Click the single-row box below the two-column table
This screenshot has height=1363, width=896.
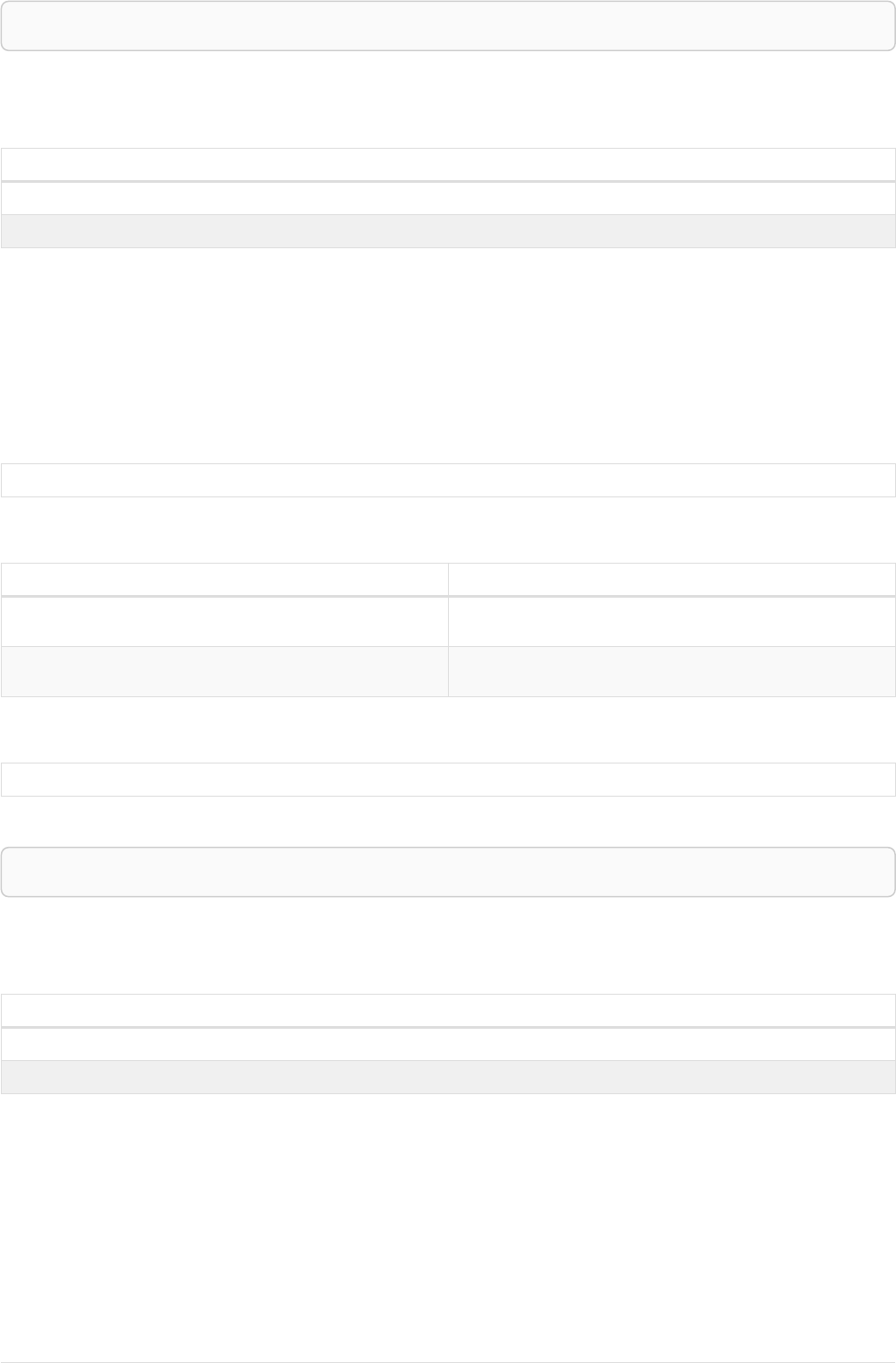[x=448, y=780]
